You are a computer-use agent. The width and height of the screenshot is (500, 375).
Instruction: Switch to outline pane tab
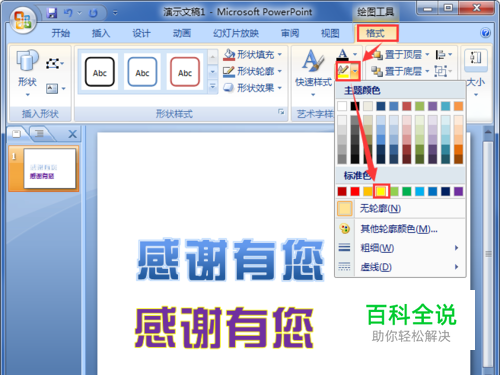[x=39, y=134]
